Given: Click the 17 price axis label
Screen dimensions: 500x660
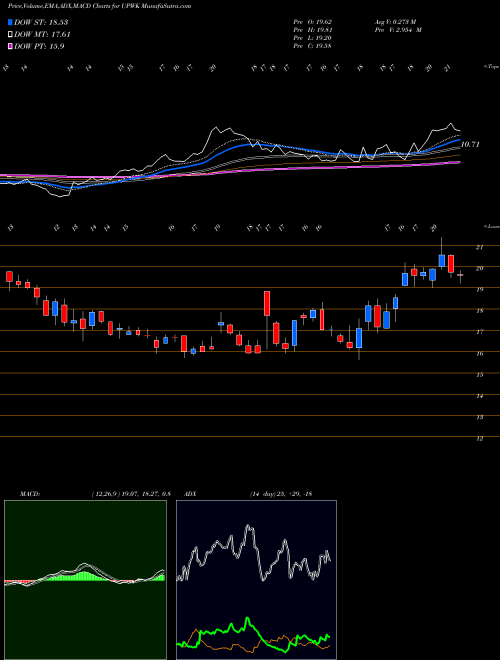Looking at the screenshot, I should click(x=479, y=332).
